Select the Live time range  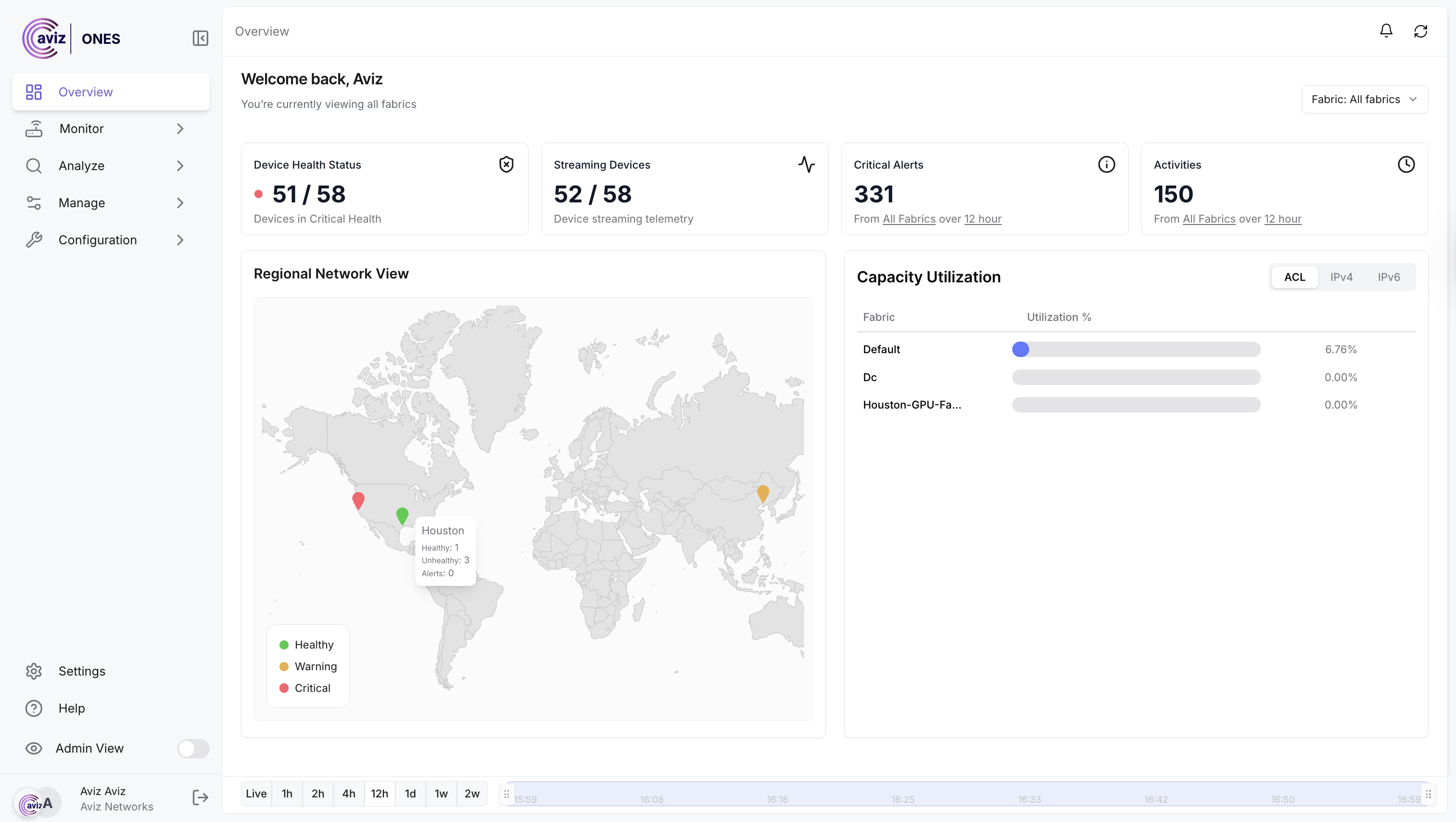click(x=256, y=794)
